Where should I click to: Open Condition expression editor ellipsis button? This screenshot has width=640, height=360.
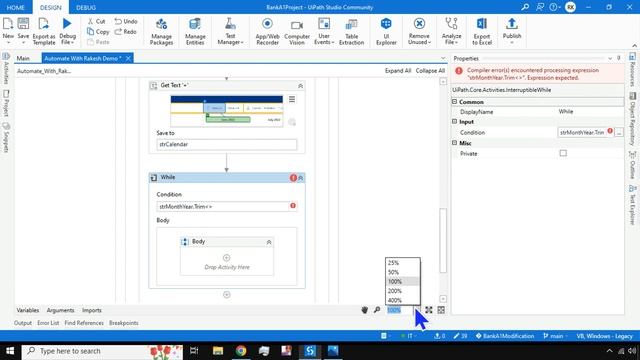click(619, 132)
